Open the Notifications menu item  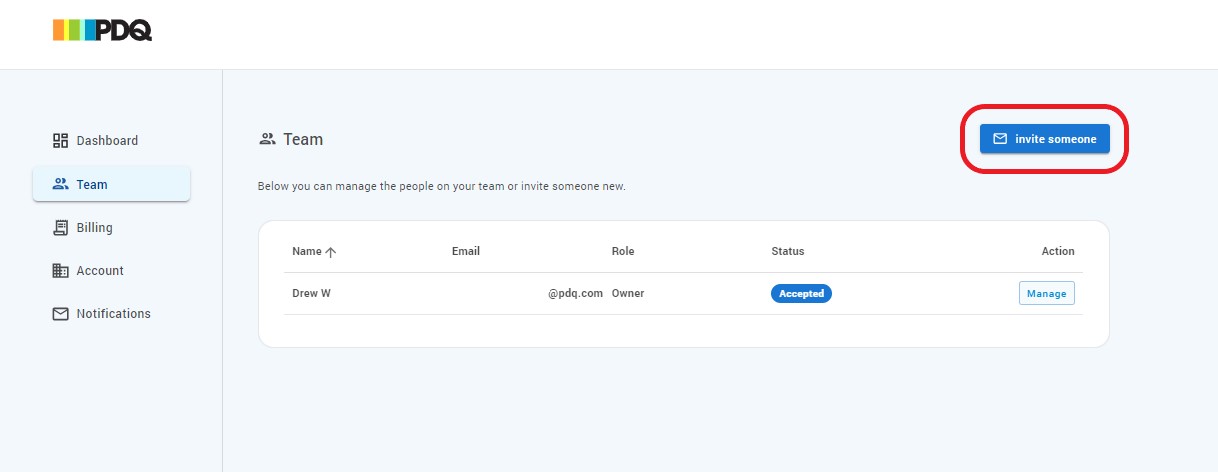(113, 314)
